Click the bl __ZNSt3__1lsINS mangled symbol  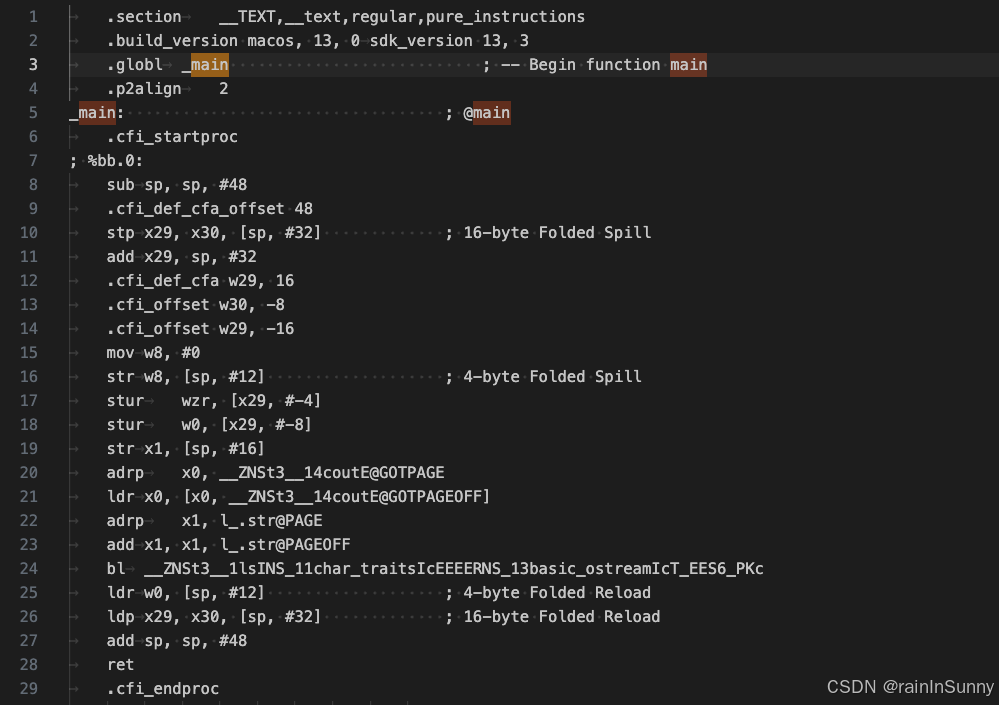coord(454,569)
